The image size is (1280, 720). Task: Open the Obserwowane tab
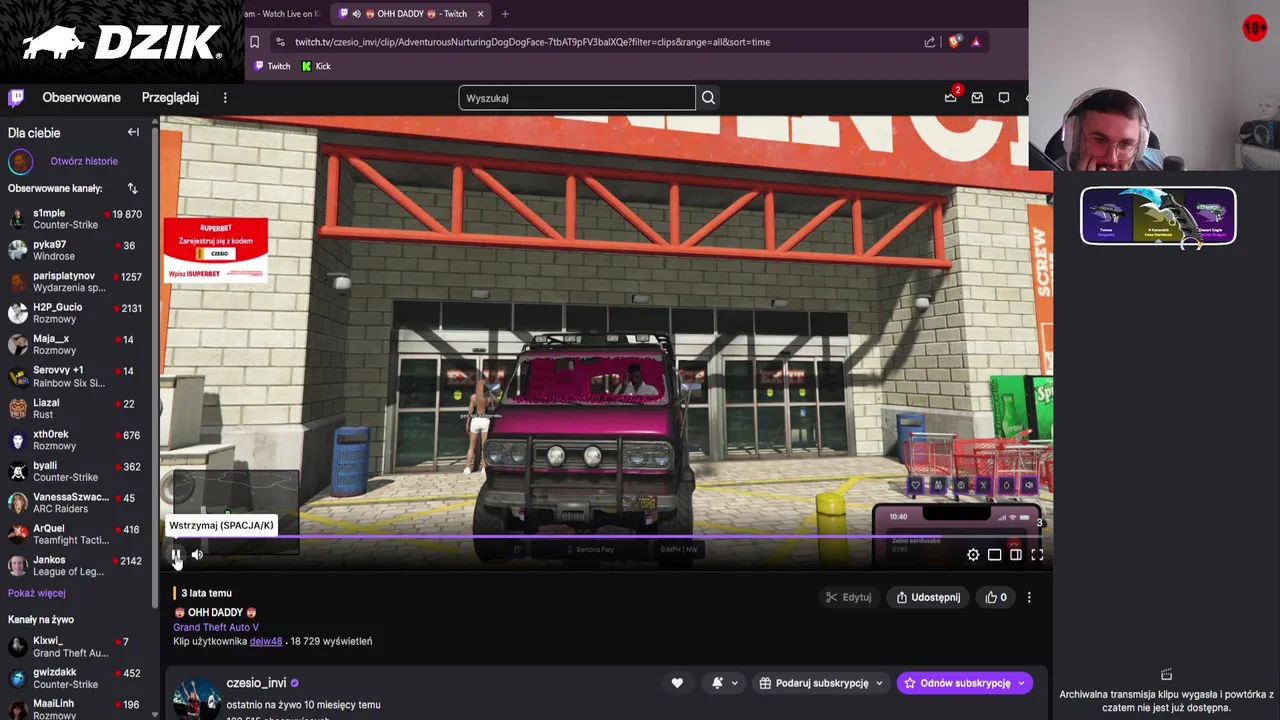[81, 98]
